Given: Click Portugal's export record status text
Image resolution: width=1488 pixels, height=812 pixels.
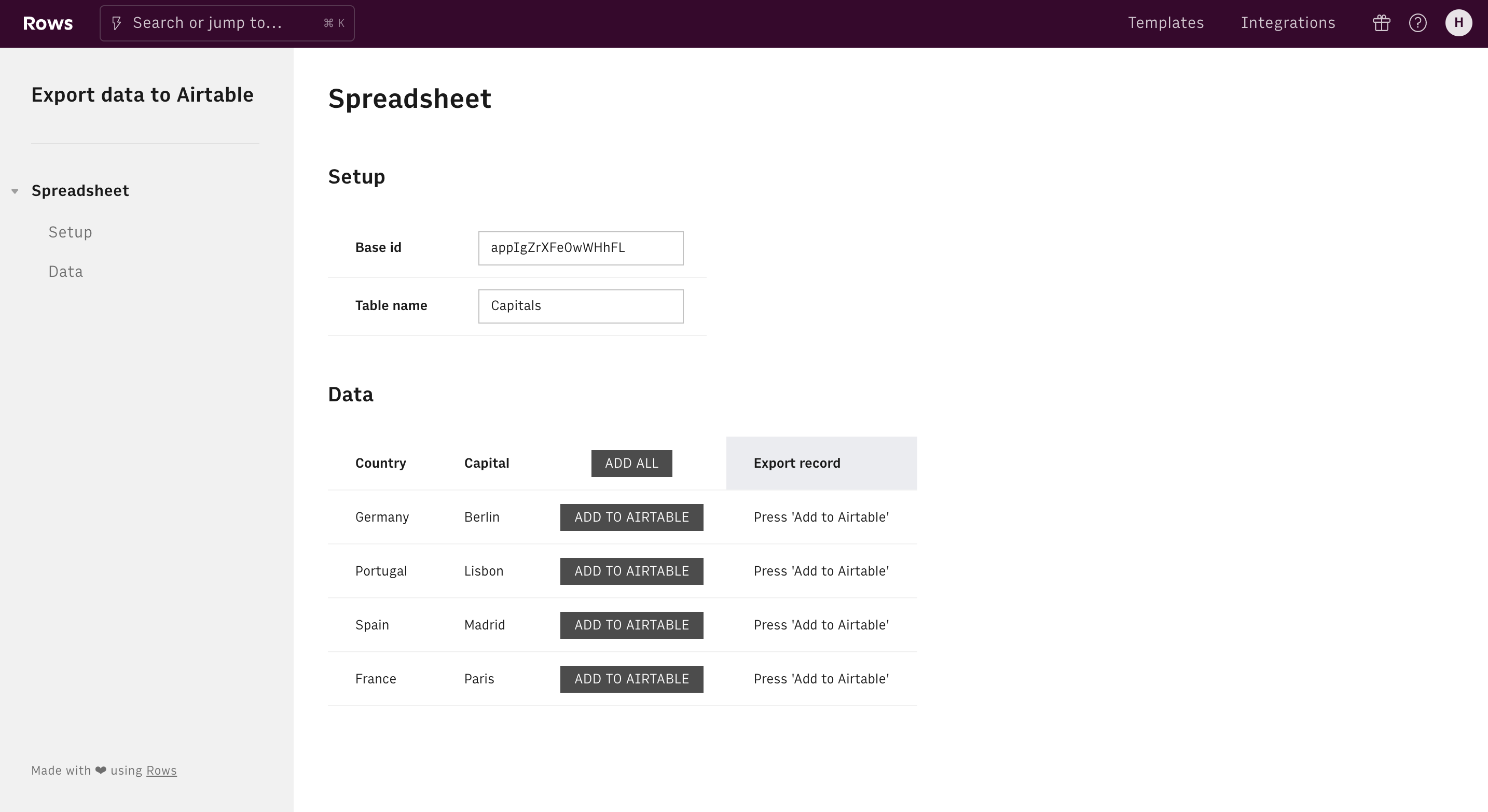Looking at the screenshot, I should [x=821, y=571].
